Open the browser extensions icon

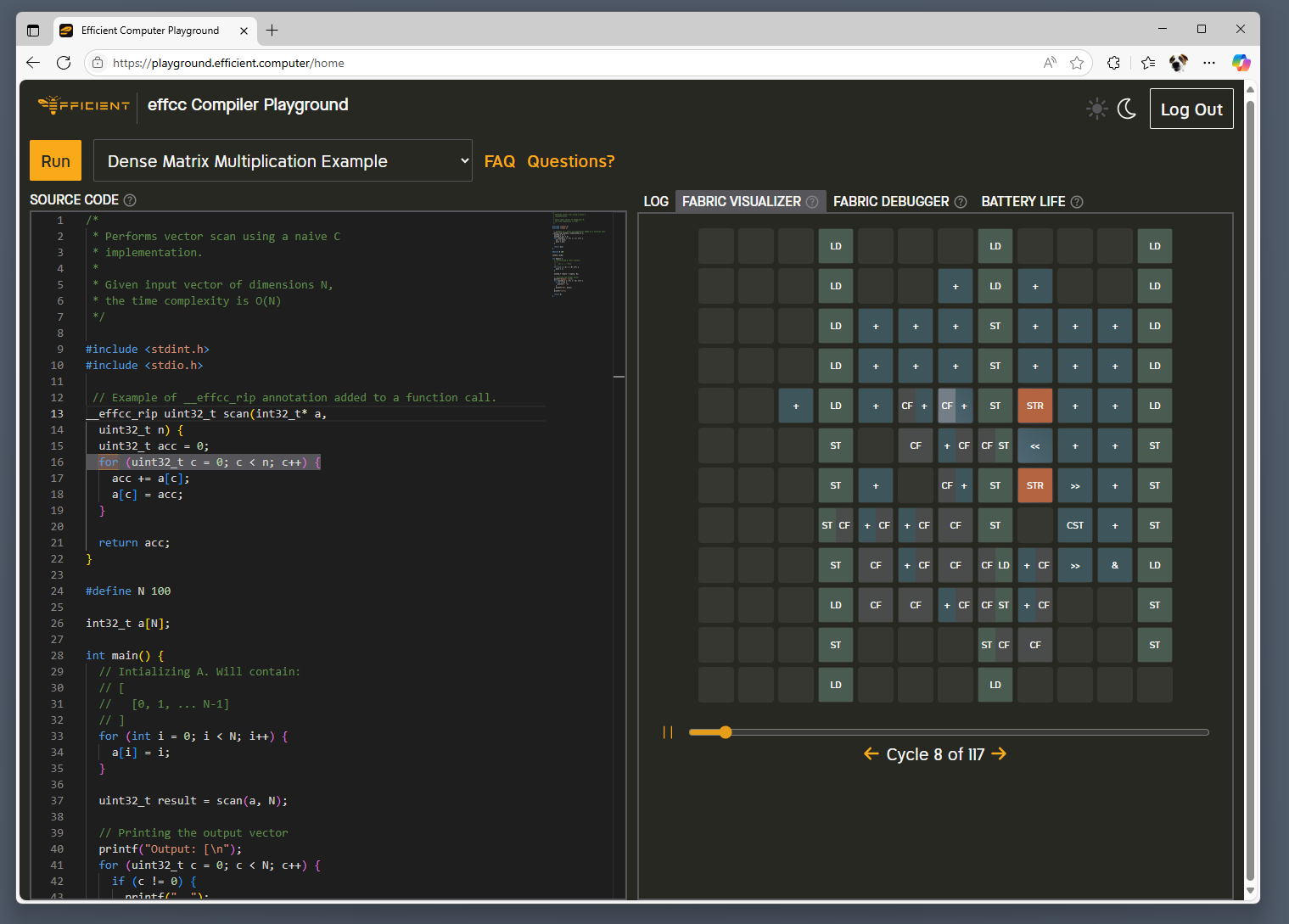[x=1113, y=63]
